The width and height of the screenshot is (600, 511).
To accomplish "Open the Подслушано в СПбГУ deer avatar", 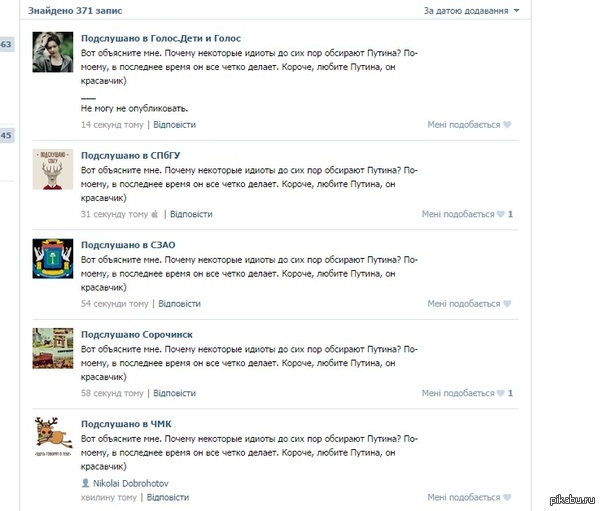I will (53, 169).
